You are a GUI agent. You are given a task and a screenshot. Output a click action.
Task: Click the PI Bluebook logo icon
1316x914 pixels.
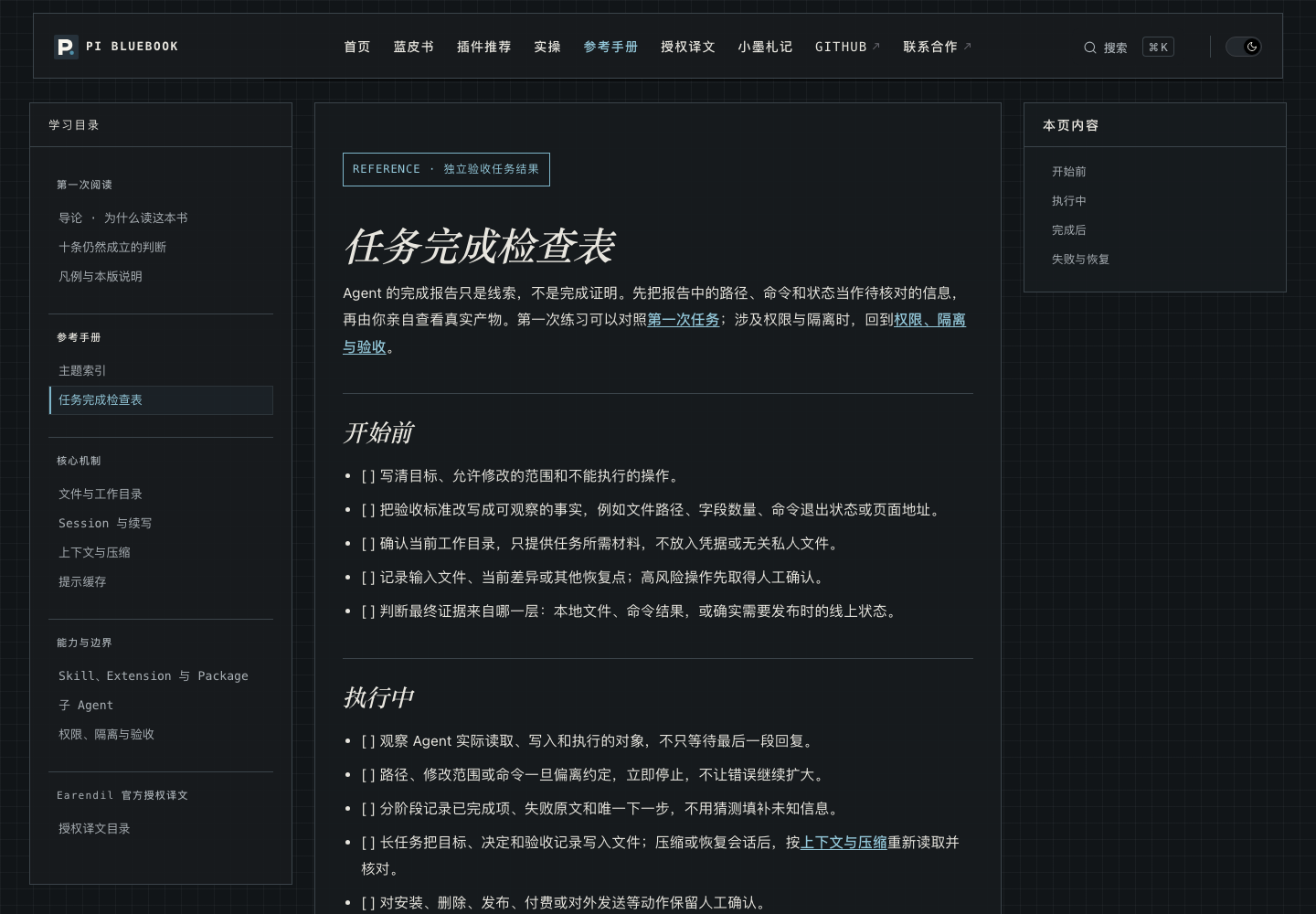[66, 47]
